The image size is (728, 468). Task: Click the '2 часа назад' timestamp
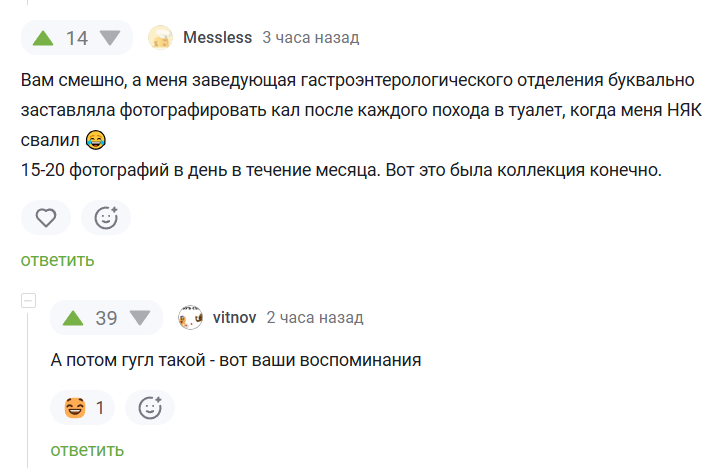tap(315, 318)
